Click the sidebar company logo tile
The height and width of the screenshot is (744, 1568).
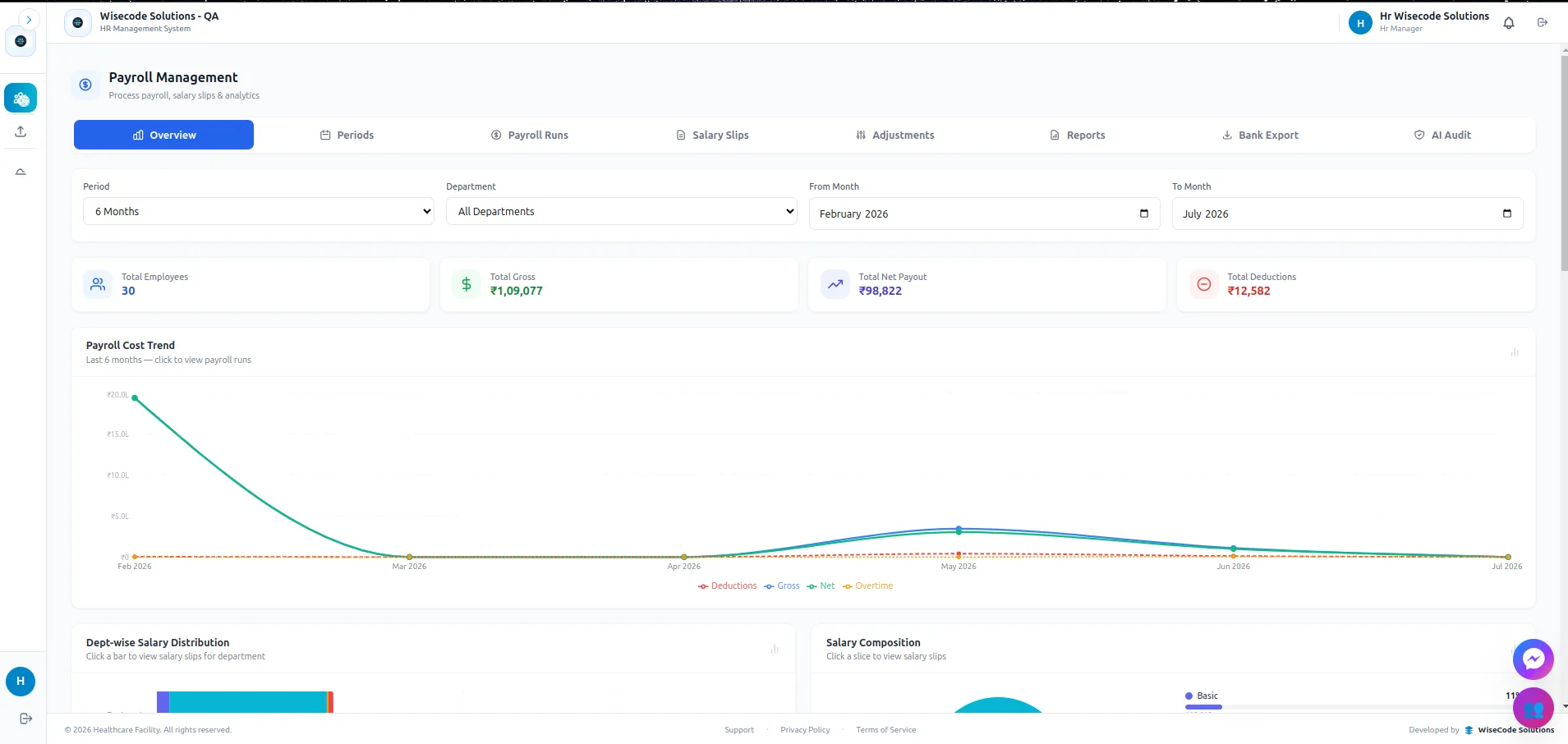pyautogui.click(x=21, y=41)
